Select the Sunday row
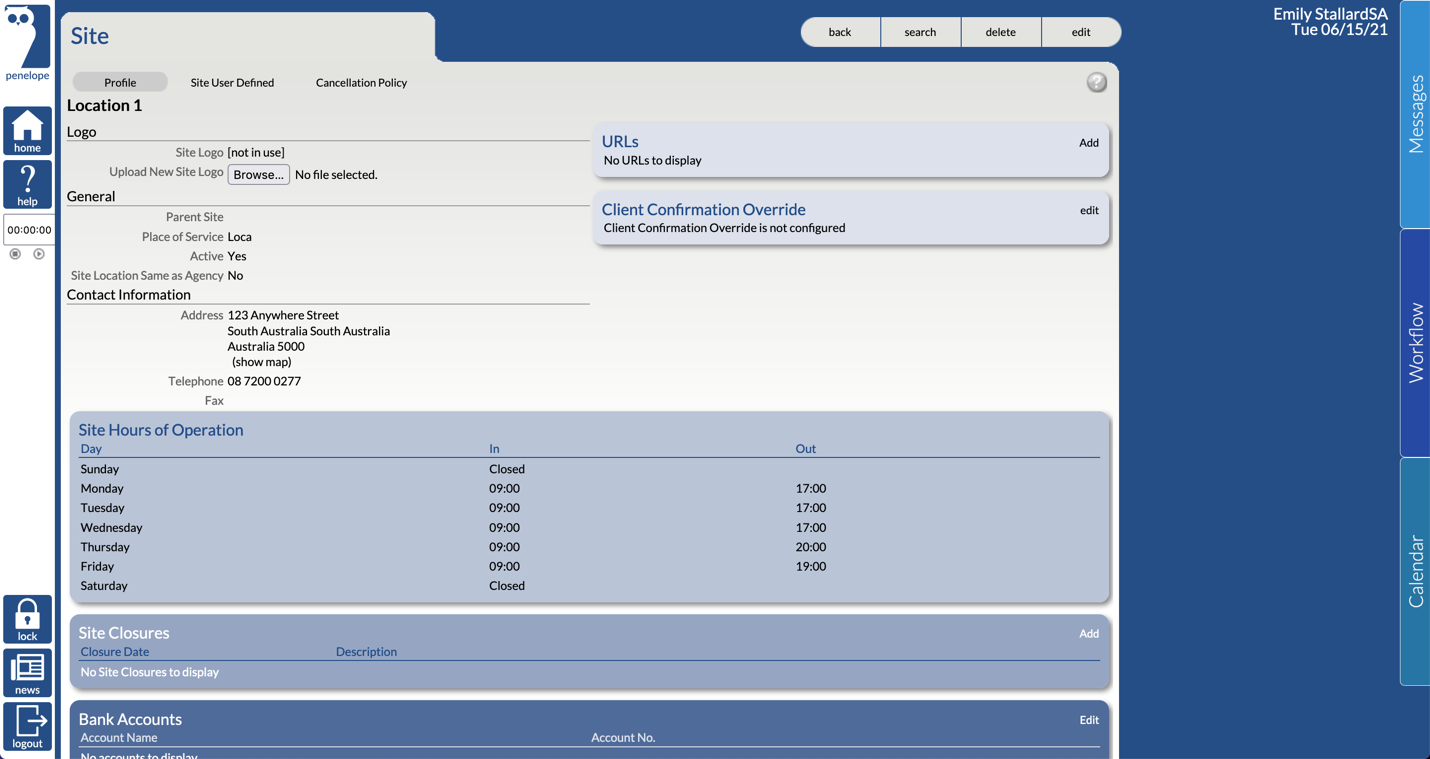The image size is (1430, 759). (589, 469)
